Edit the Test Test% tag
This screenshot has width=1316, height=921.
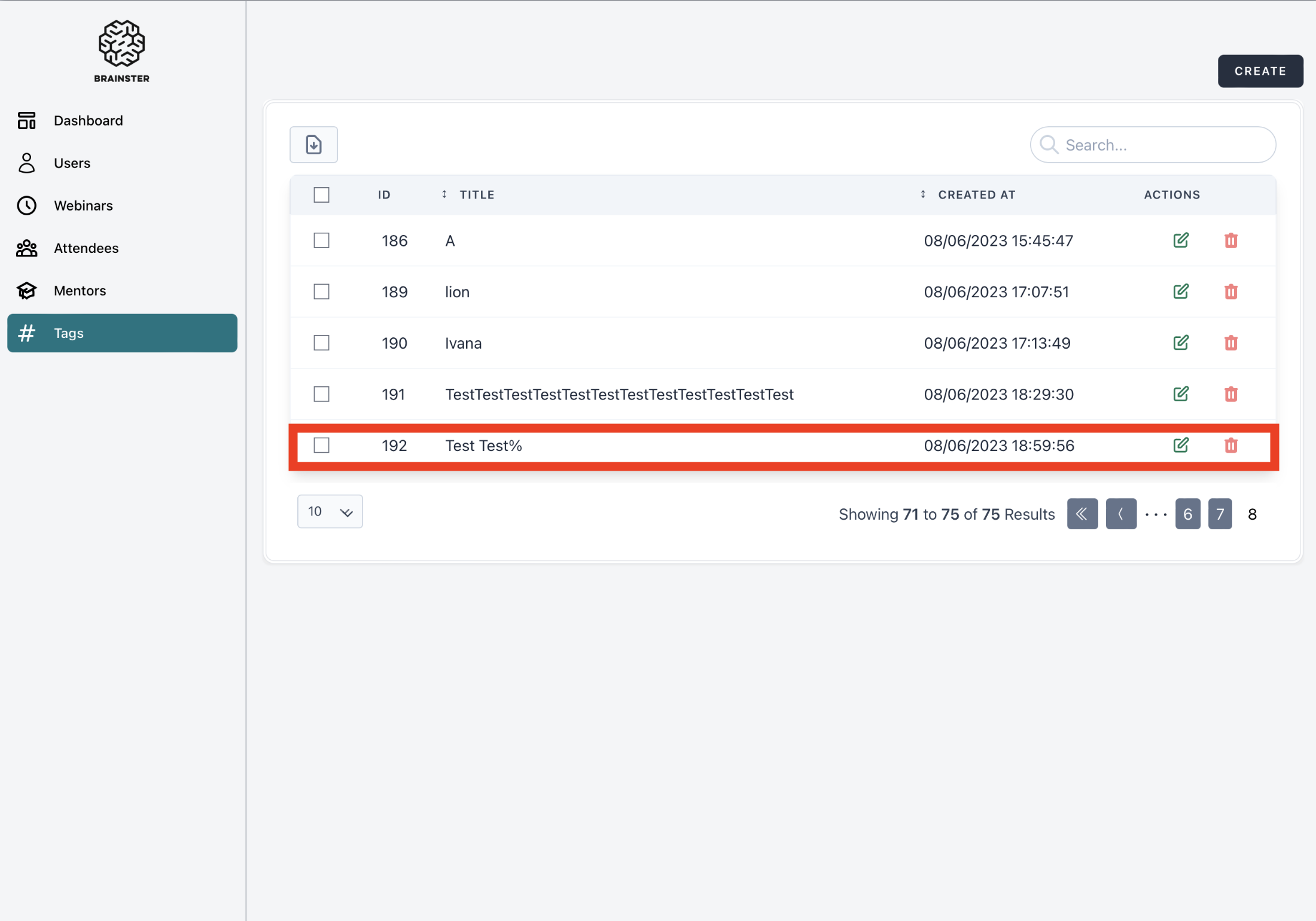(x=1180, y=446)
